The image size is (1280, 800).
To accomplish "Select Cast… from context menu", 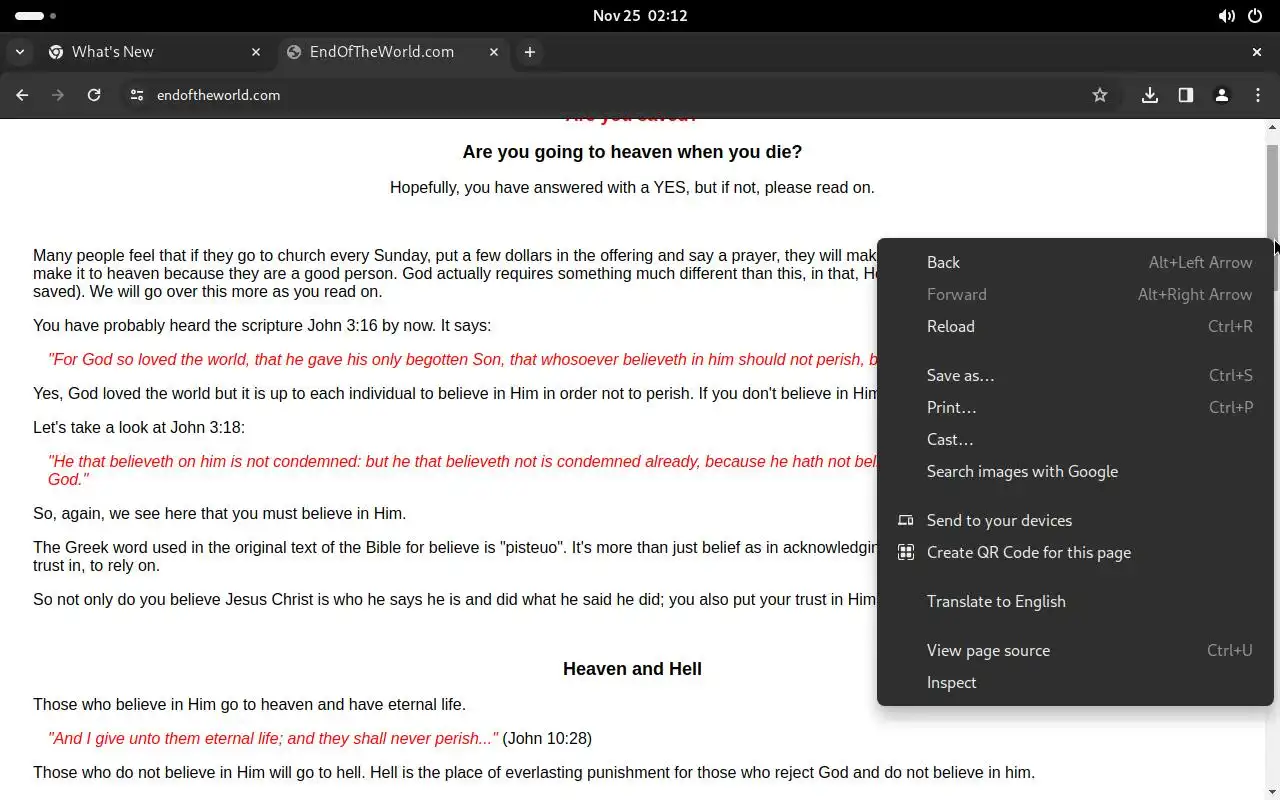I will click(x=1075, y=439).
